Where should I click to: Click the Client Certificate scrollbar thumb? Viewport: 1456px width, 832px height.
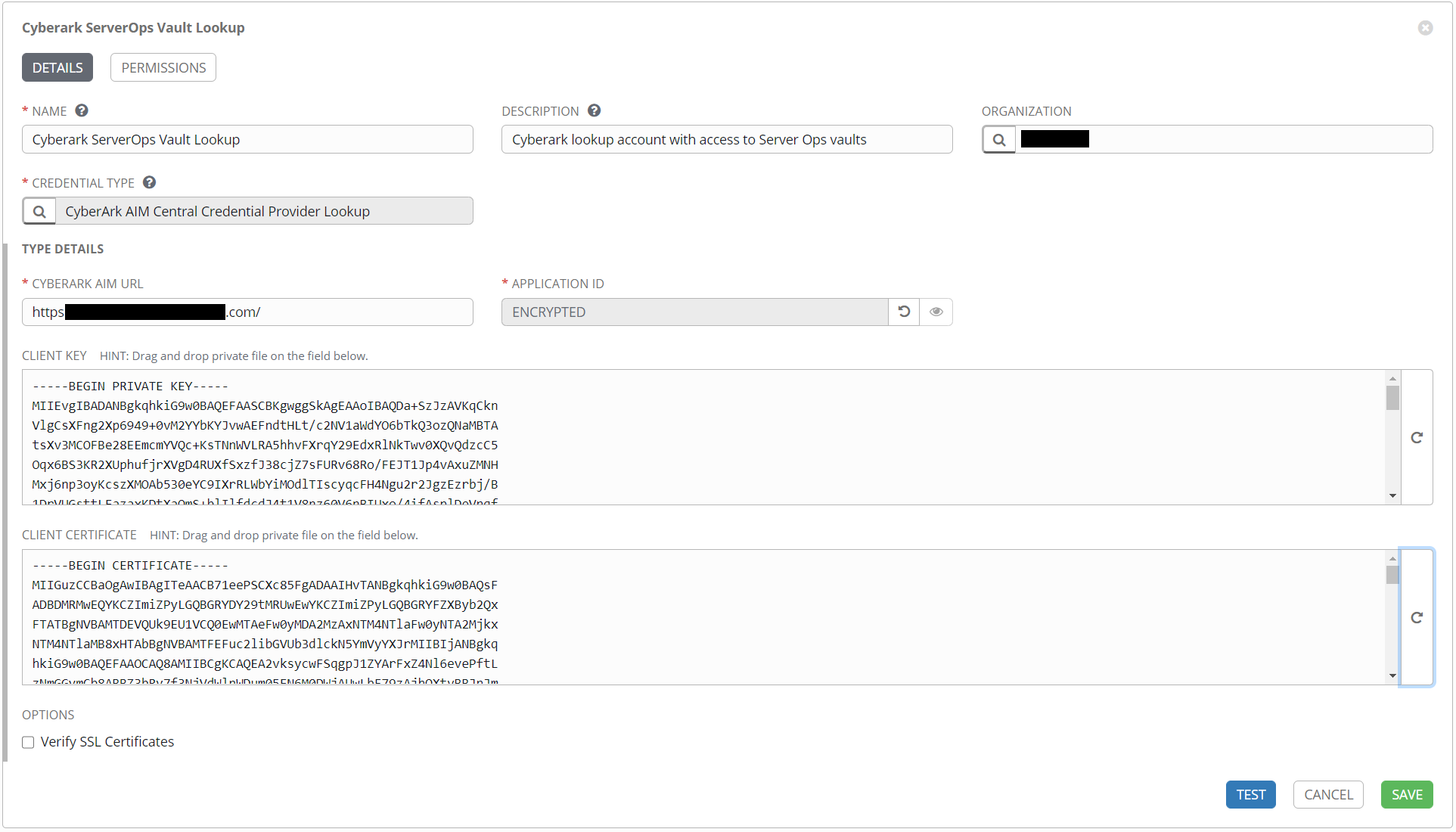[x=1392, y=575]
